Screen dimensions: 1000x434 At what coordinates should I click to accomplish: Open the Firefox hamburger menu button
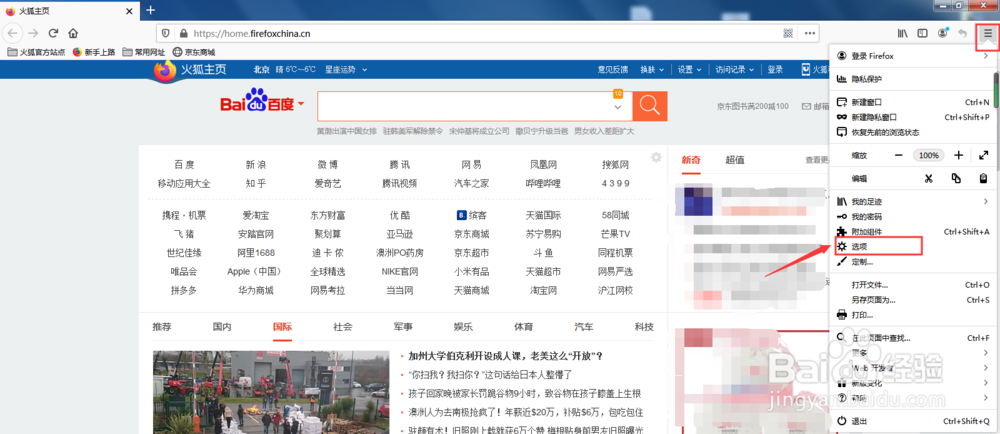pyautogui.click(x=988, y=33)
